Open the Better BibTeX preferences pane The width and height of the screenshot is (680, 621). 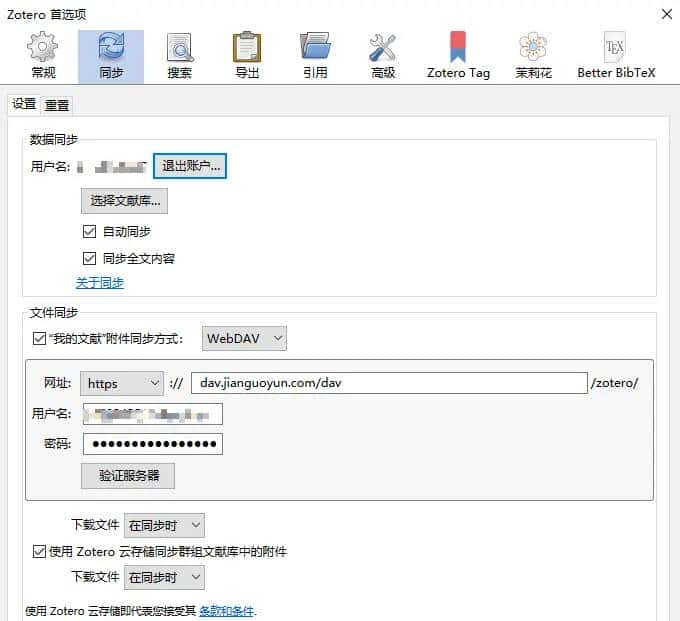pyautogui.click(x=616, y=56)
